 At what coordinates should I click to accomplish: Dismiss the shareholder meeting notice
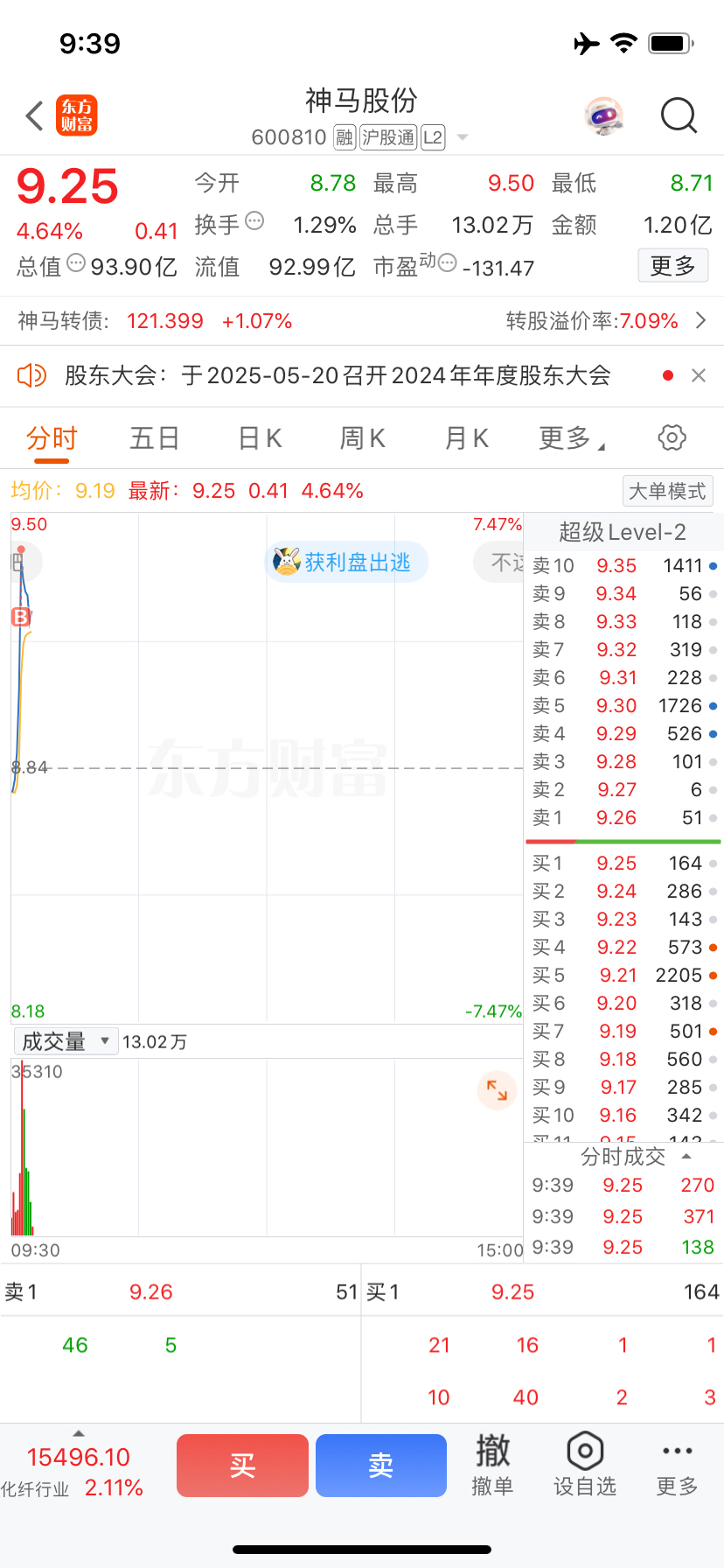699,375
